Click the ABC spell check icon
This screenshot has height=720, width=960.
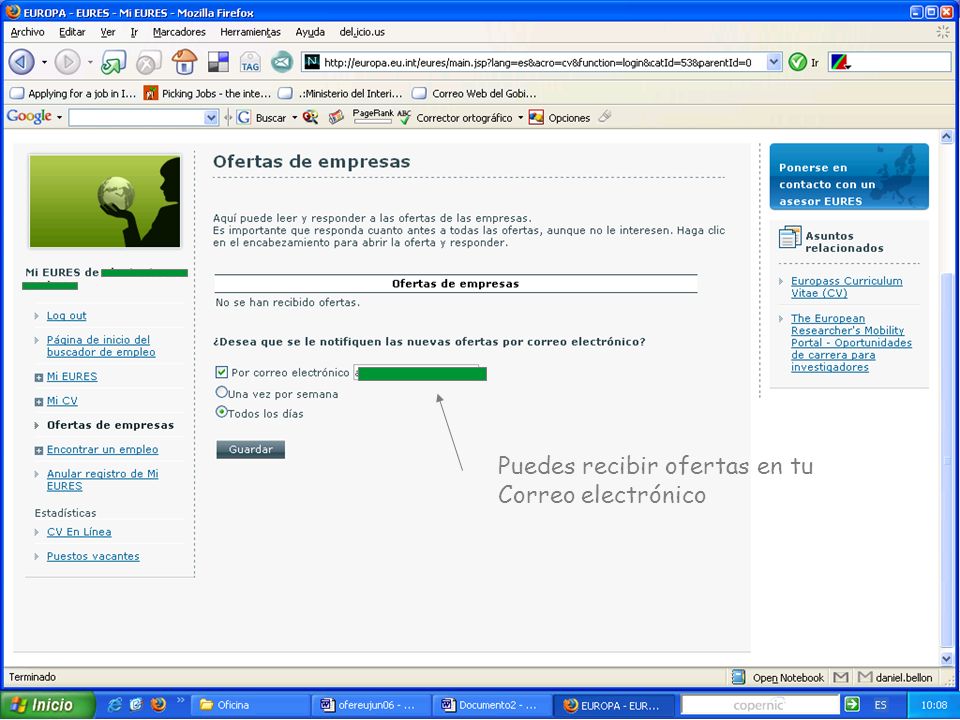[404, 116]
